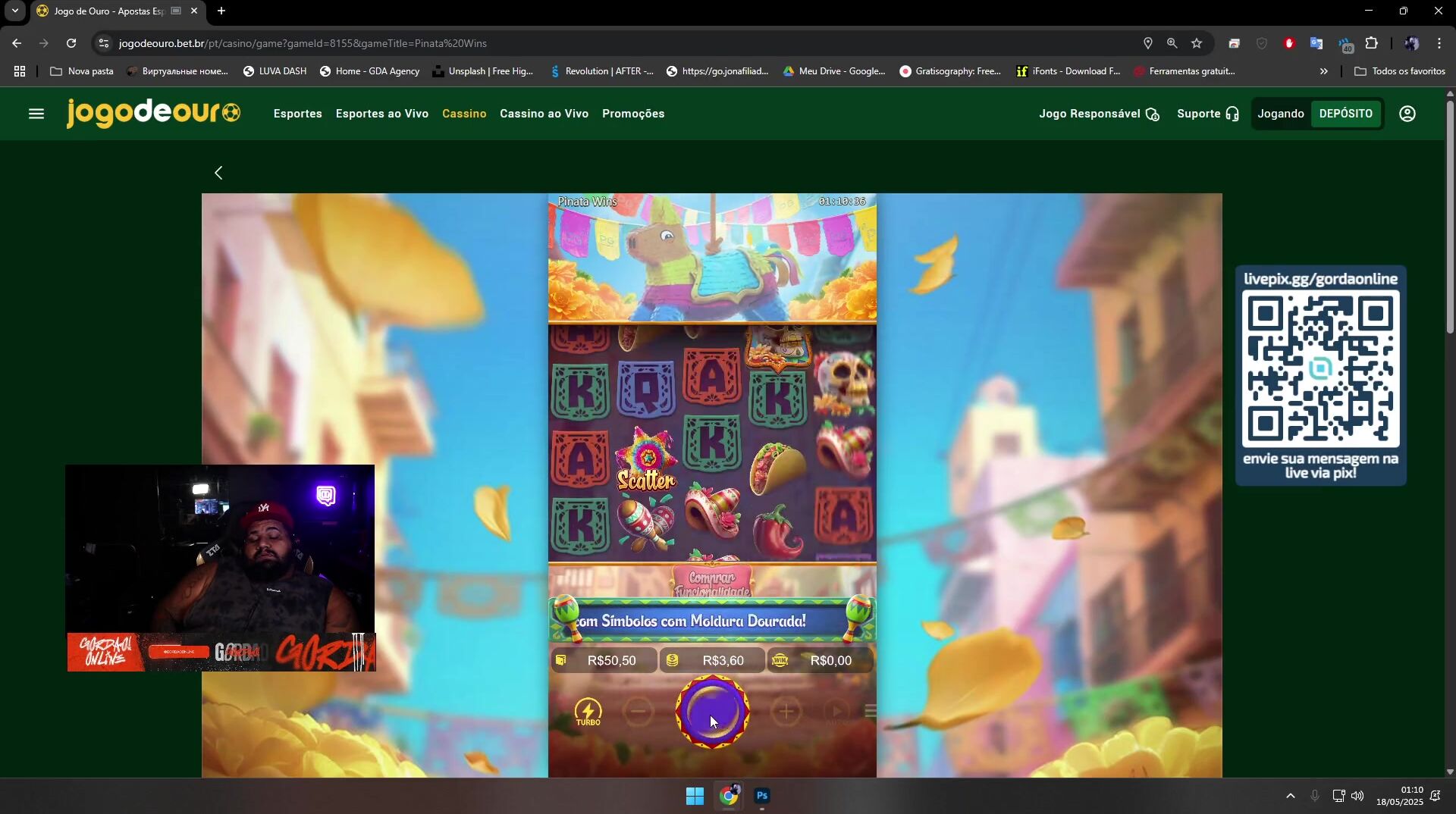This screenshot has width=1456, height=814.
Task: Click the jogodeouro logo
Action: point(154,114)
